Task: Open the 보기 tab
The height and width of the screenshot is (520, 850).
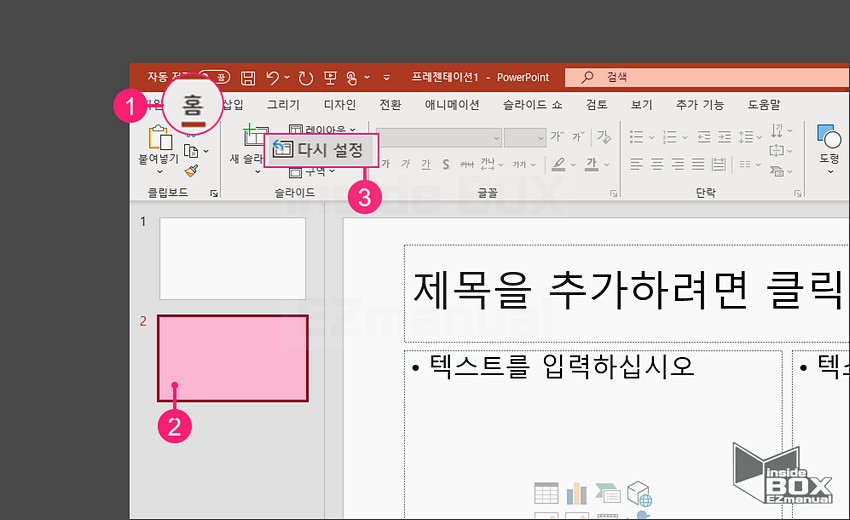Action: tap(642, 105)
